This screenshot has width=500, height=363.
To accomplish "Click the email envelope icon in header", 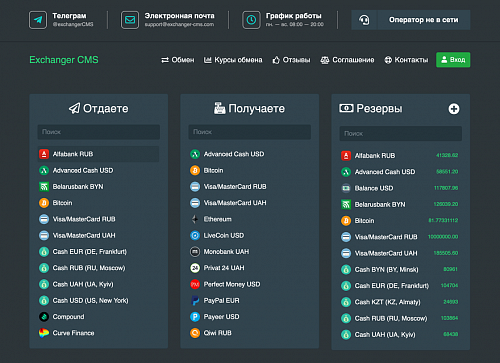I will (130, 20).
